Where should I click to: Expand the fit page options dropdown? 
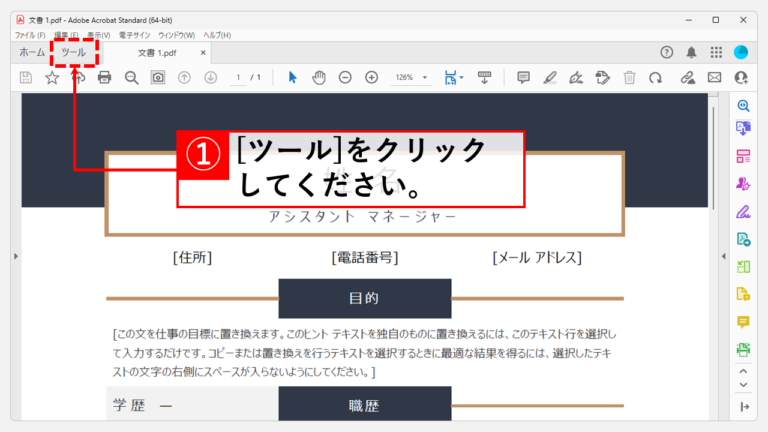tap(461, 77)
